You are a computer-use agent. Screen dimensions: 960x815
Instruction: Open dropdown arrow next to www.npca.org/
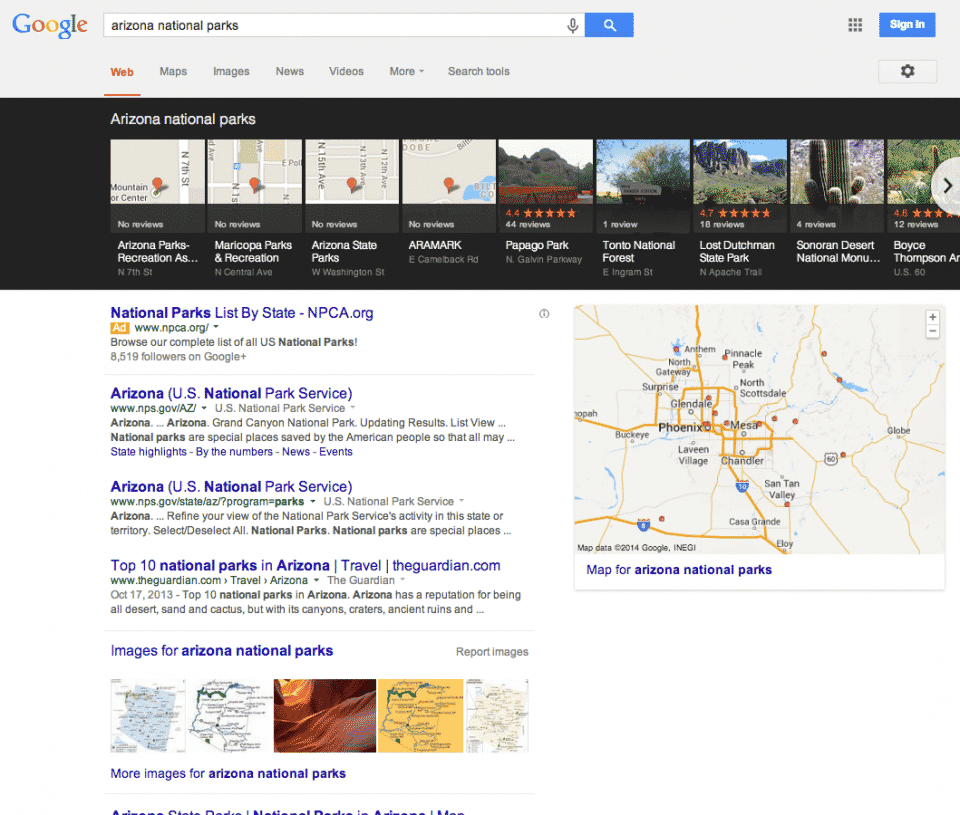pos(216,328)
